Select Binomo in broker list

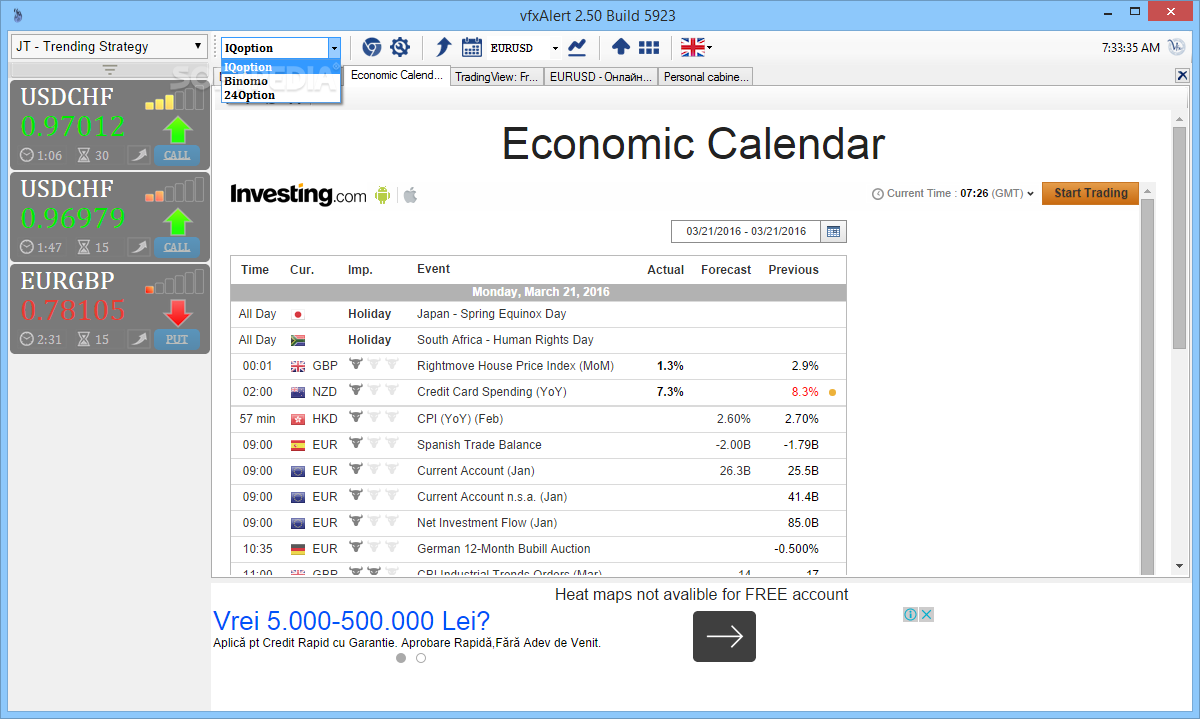point(281,81)
